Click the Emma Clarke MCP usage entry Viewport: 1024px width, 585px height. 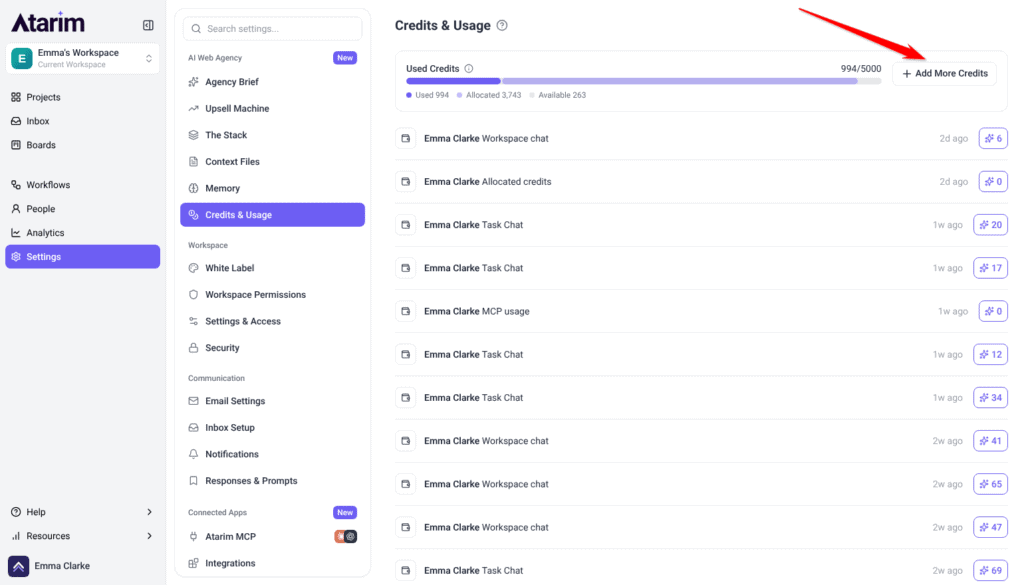[x=701, y=311]
